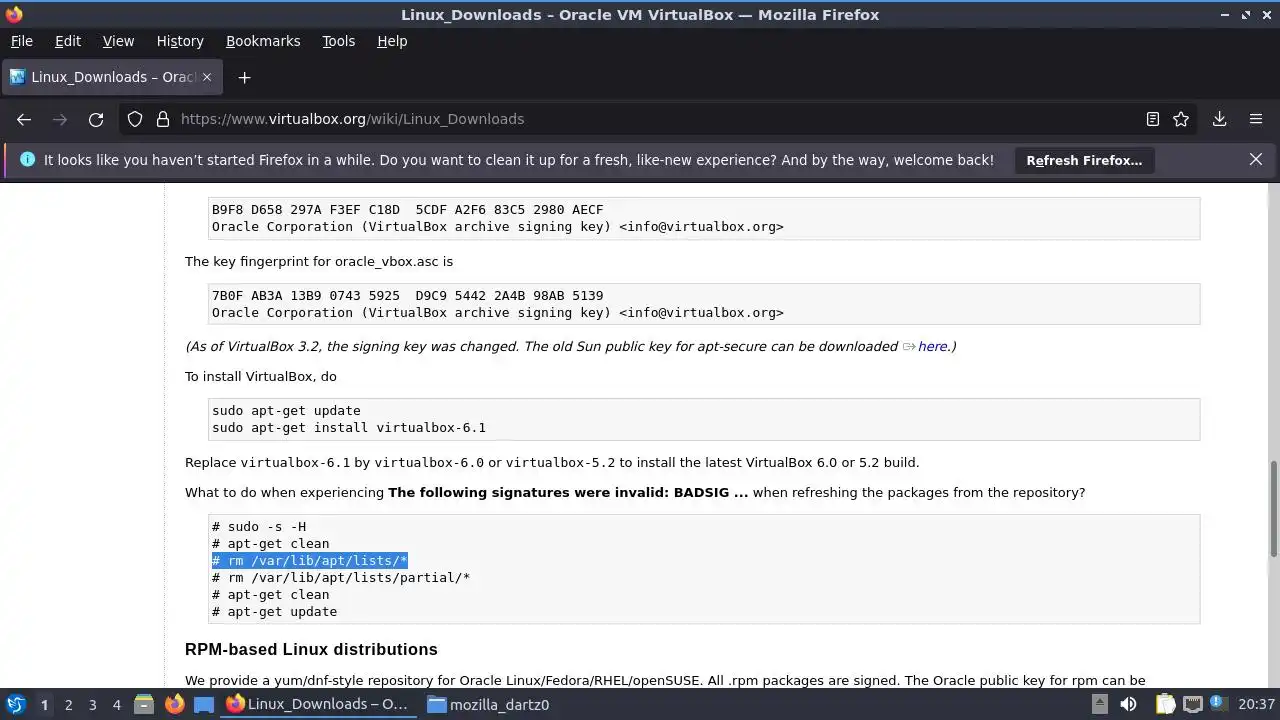The image size is (1280, 720).
Task: Bookmark this page with star icon
Action: pos(1181,119)
